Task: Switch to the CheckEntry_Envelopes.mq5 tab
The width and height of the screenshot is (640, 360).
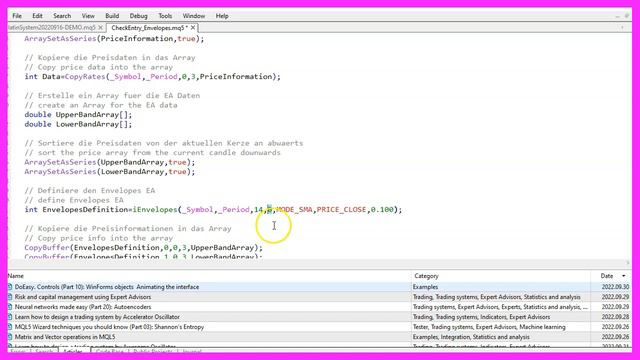Action: 149,28
